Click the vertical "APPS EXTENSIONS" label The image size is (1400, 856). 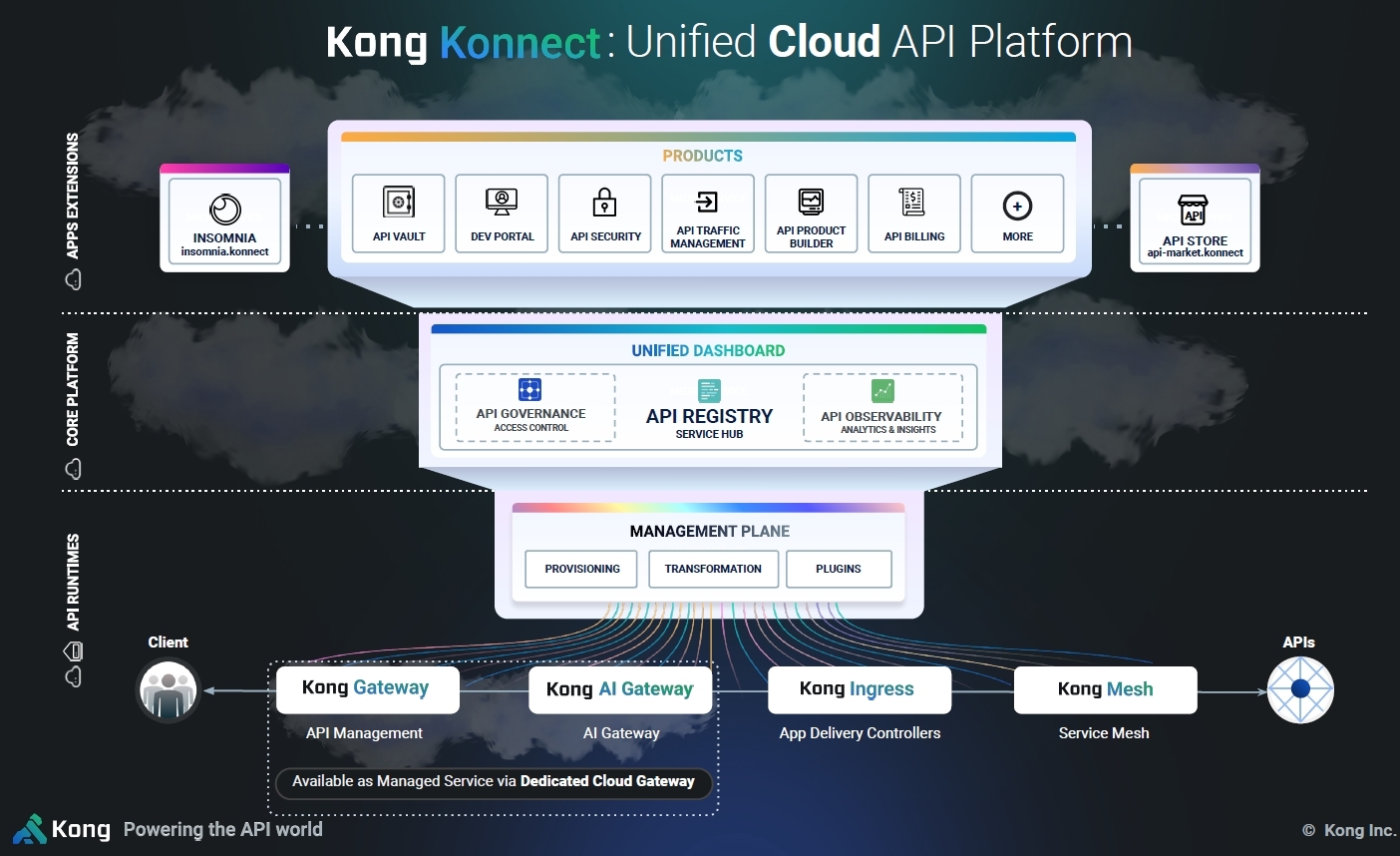pos(73,196)
